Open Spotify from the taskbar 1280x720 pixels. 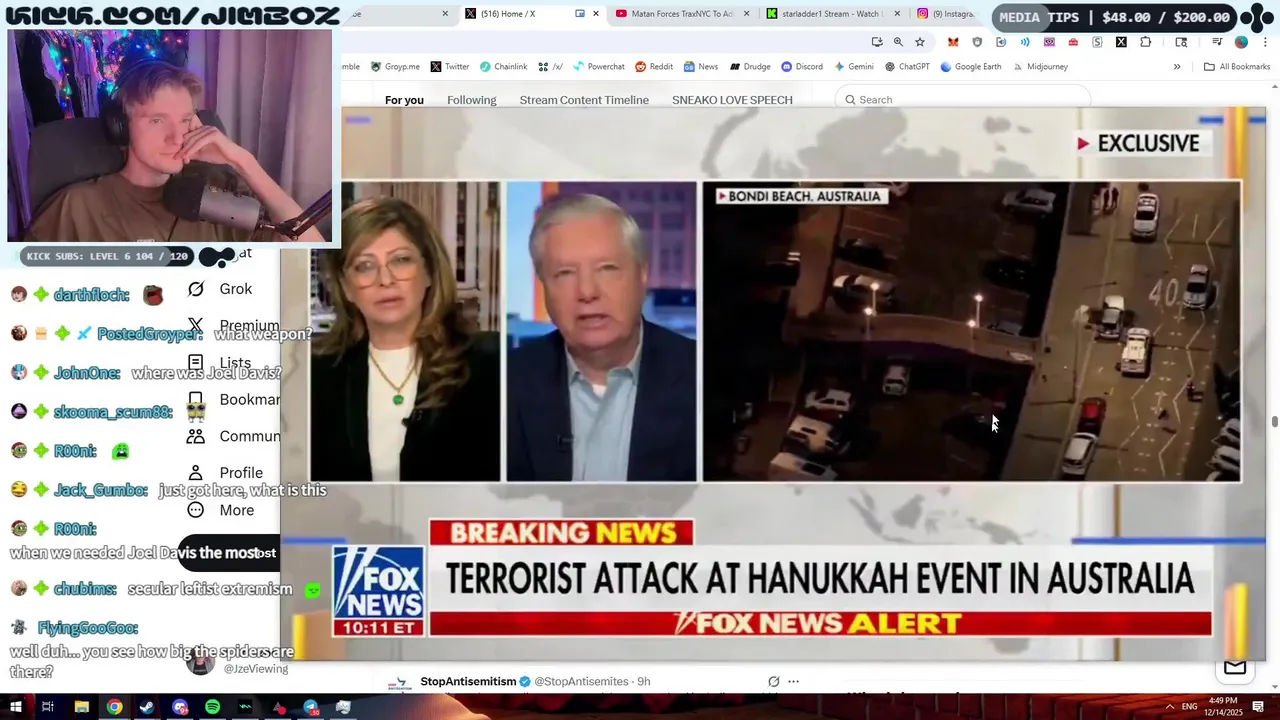click(x=213, y=707)
